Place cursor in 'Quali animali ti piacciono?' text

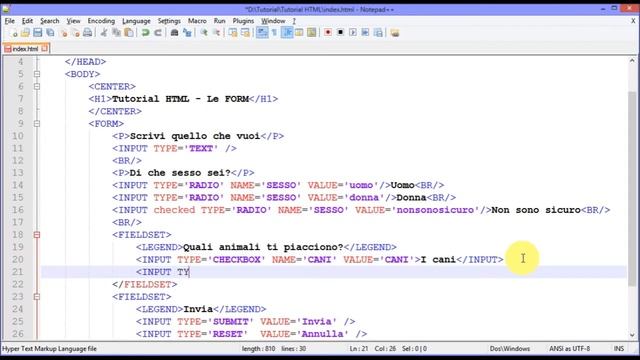263,247
